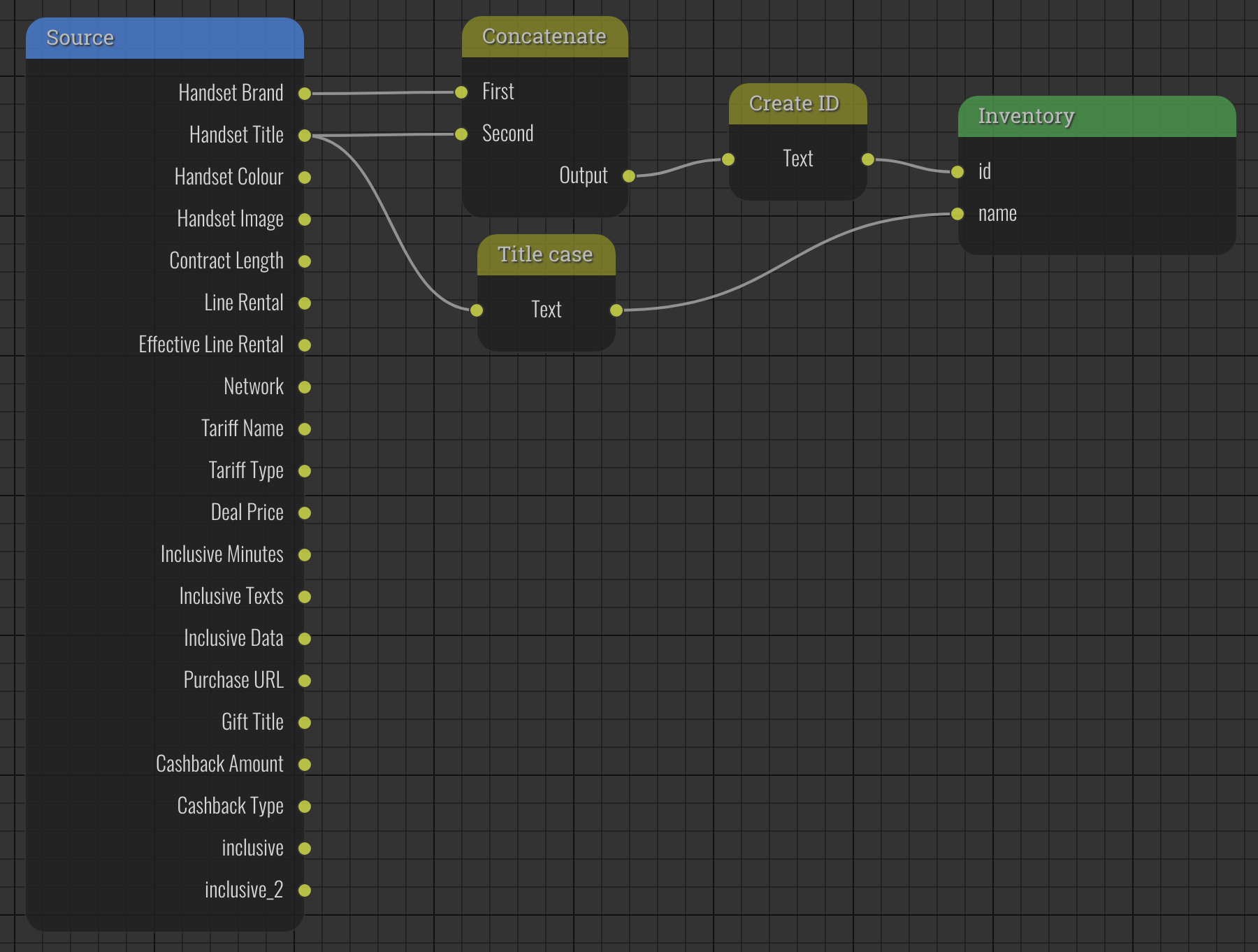
Task: Click the Create ID Text input port
Action: pyautogui.click(x=728, y=159)
